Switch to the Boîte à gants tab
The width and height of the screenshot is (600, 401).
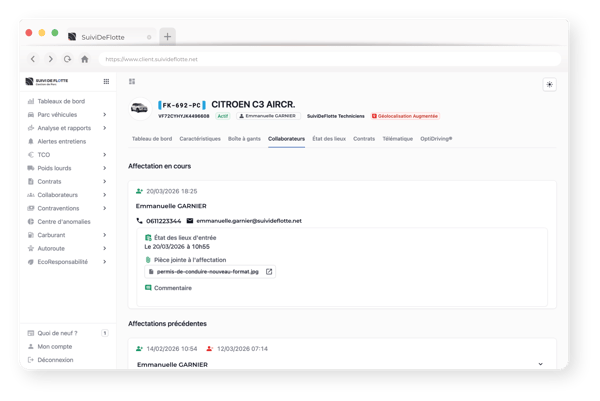pos(244,139)
